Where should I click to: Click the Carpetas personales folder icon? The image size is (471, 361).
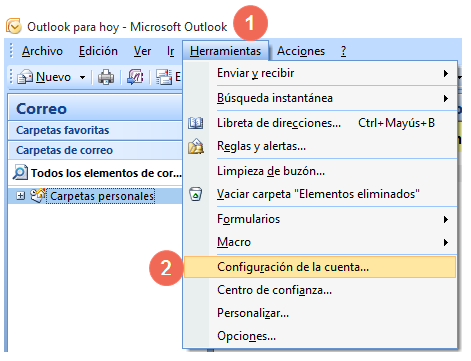pyautogui.click(x=38, y=195)
